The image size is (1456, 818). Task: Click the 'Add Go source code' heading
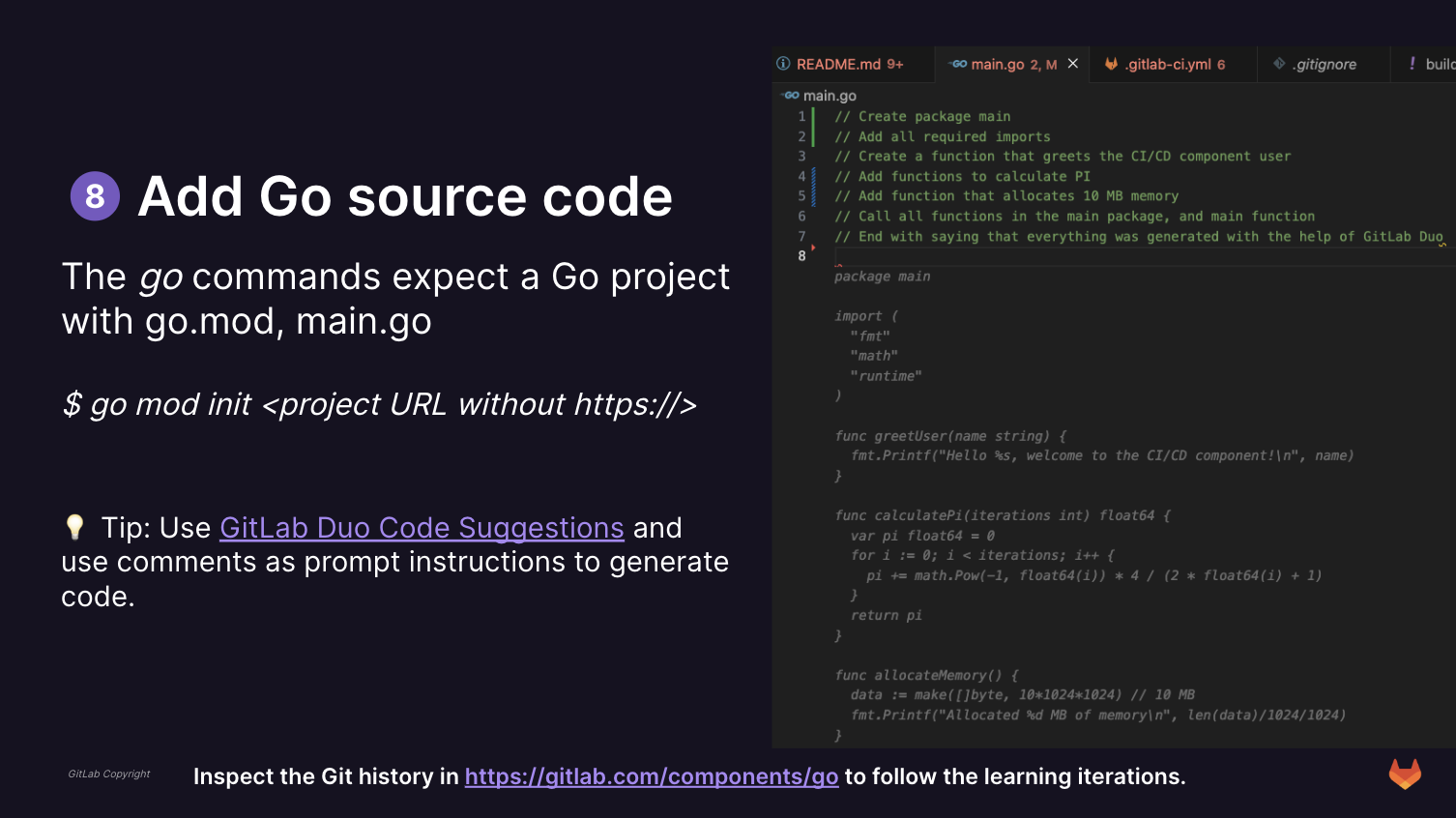point(405,196)
